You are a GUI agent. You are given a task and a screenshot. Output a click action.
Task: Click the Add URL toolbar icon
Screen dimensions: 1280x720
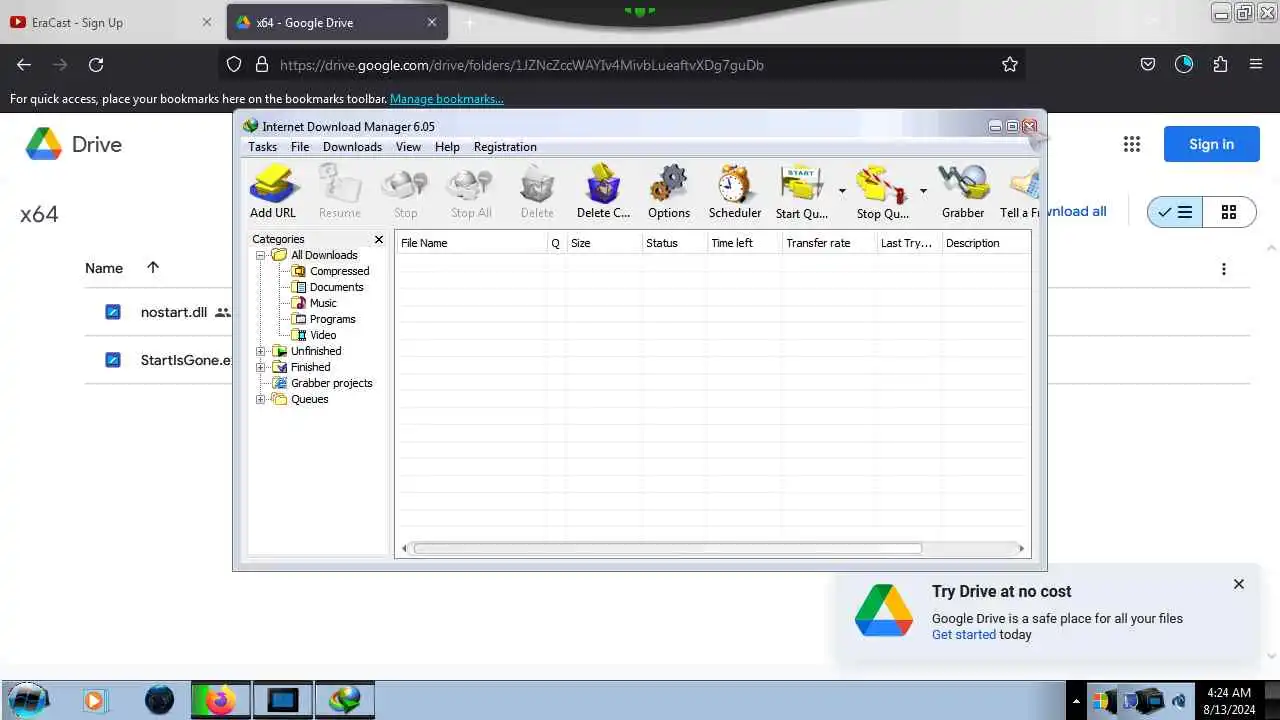[x=273, y=191]
